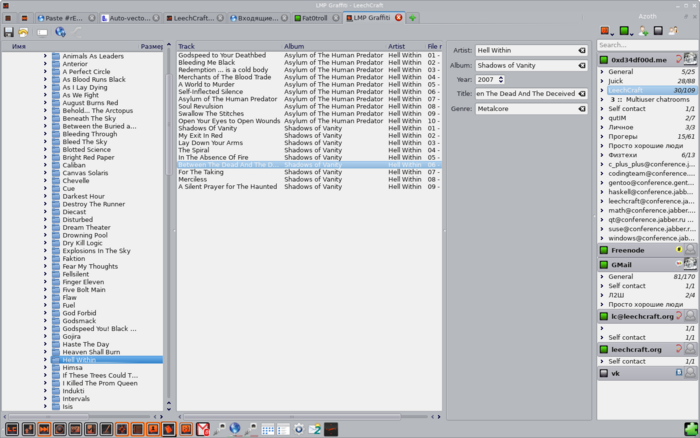
Task: Expand the qutIM contact group
Action: 602,118
